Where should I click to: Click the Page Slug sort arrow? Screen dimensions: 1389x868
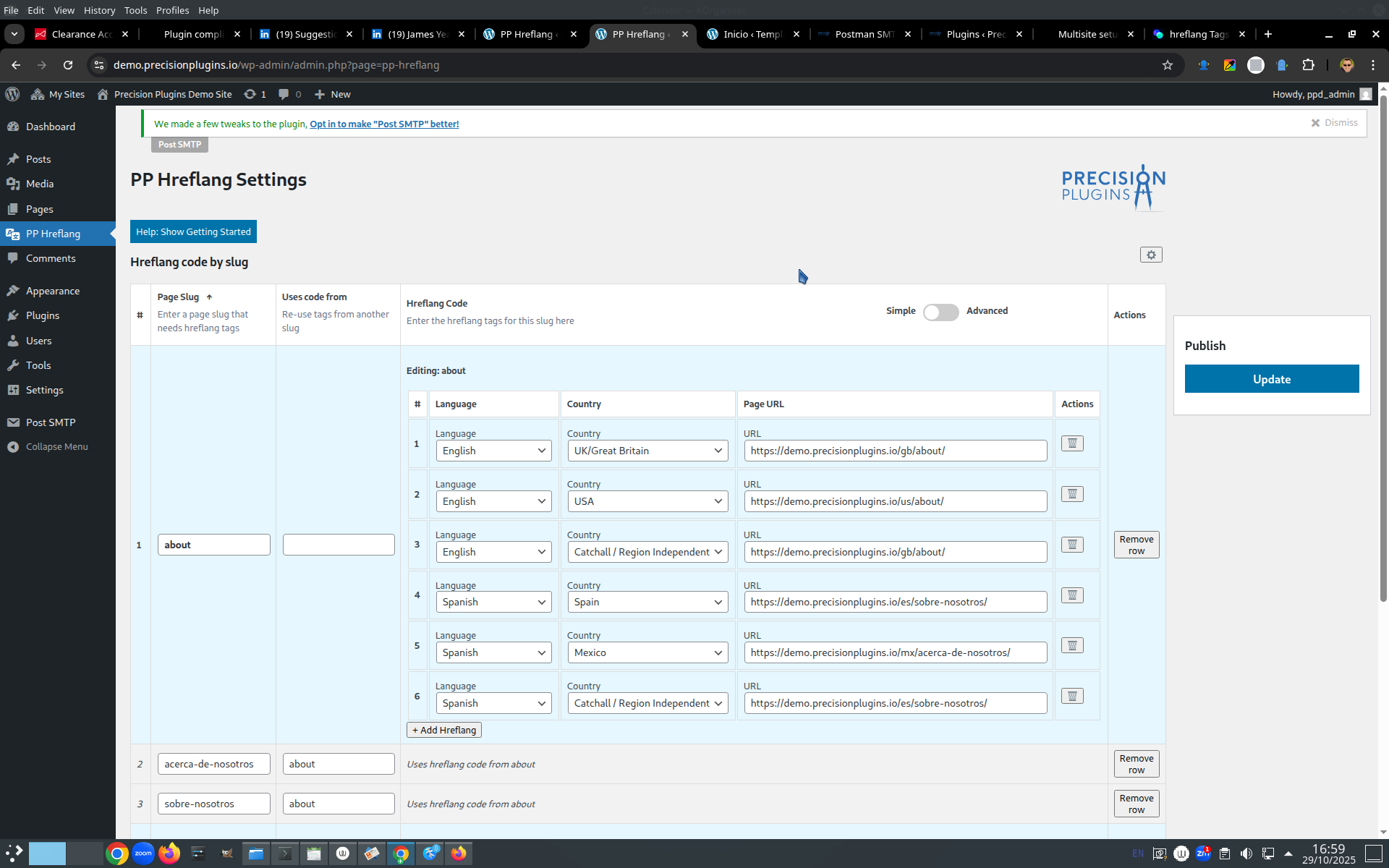coord(209,297)
